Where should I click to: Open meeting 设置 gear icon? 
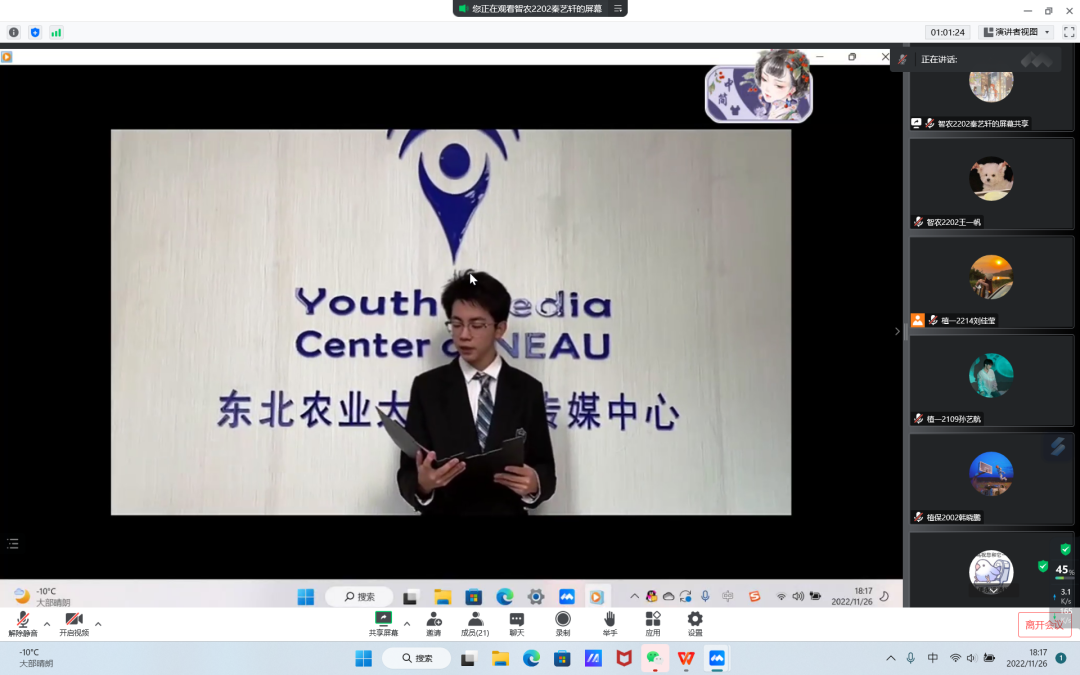(x=695, y=623)
